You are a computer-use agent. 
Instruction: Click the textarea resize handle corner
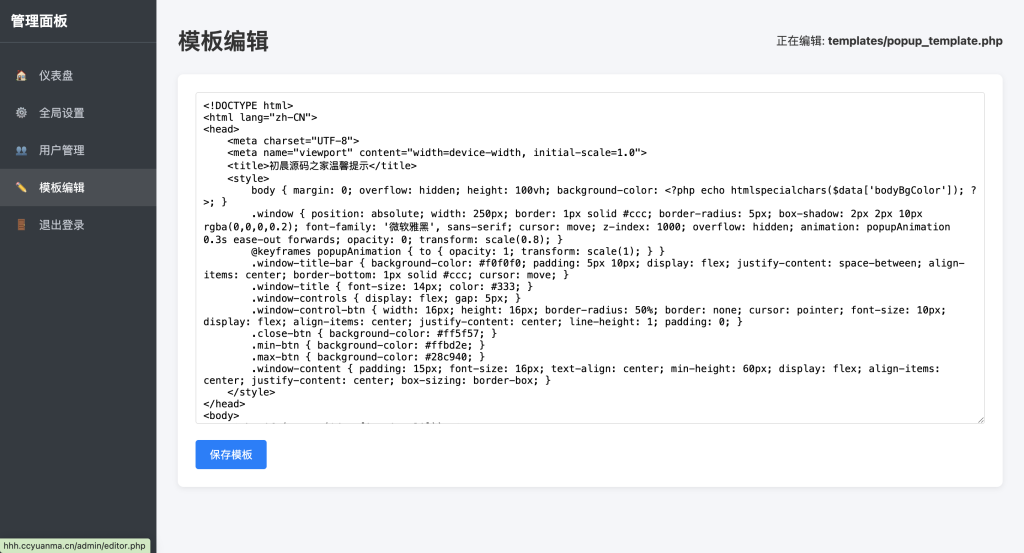coord(980,419)
